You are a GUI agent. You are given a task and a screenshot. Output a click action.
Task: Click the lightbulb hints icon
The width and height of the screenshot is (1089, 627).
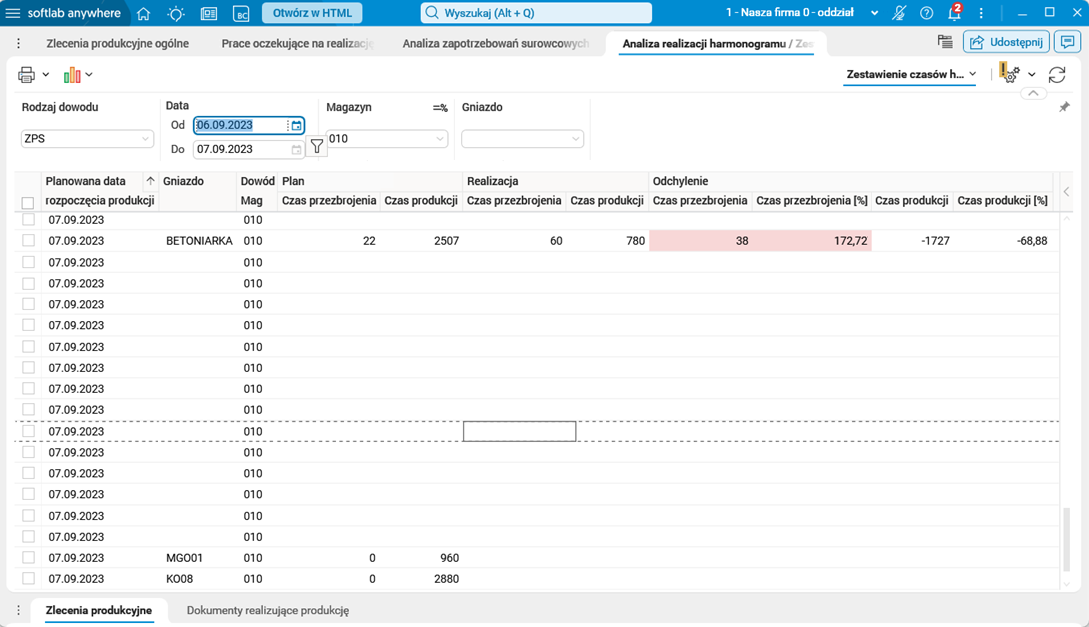176,13
